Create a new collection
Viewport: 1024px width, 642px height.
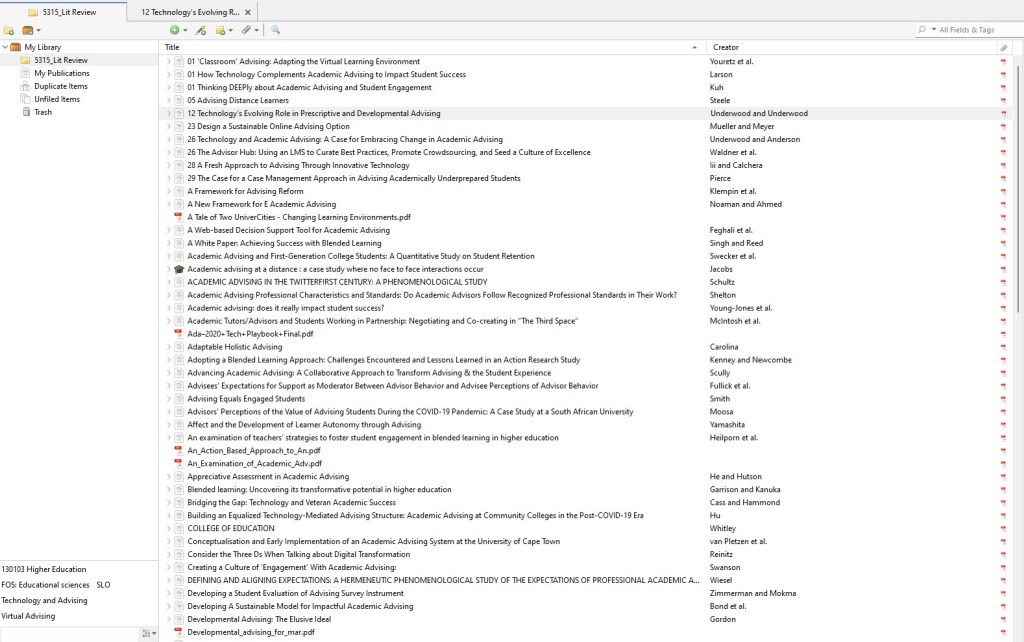pyautogui.click(x=9, y=30)
